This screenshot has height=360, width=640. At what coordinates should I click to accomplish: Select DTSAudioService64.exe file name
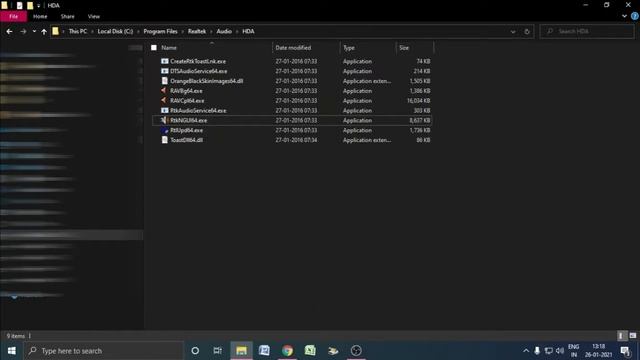click(x=198, y=71)
